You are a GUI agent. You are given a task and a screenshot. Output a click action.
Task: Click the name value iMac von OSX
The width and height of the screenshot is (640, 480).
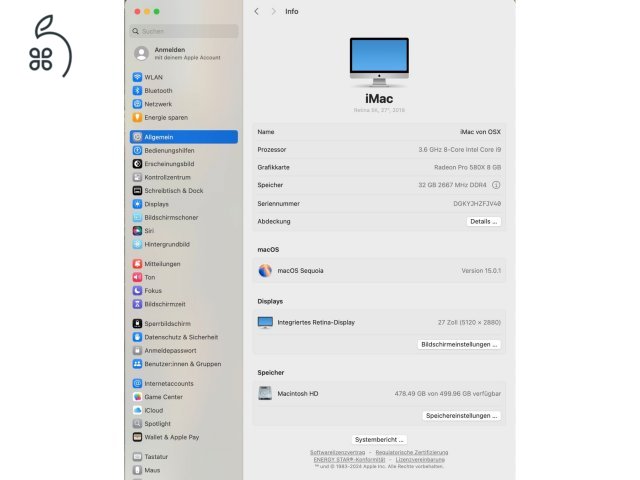tap(480, 132)
